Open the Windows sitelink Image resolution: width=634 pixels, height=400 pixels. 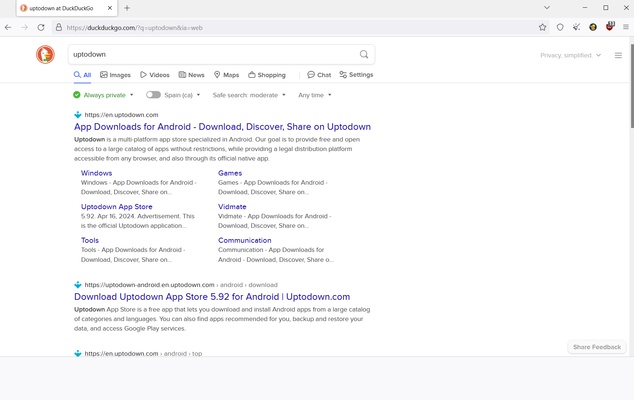[x=96, y=173]
